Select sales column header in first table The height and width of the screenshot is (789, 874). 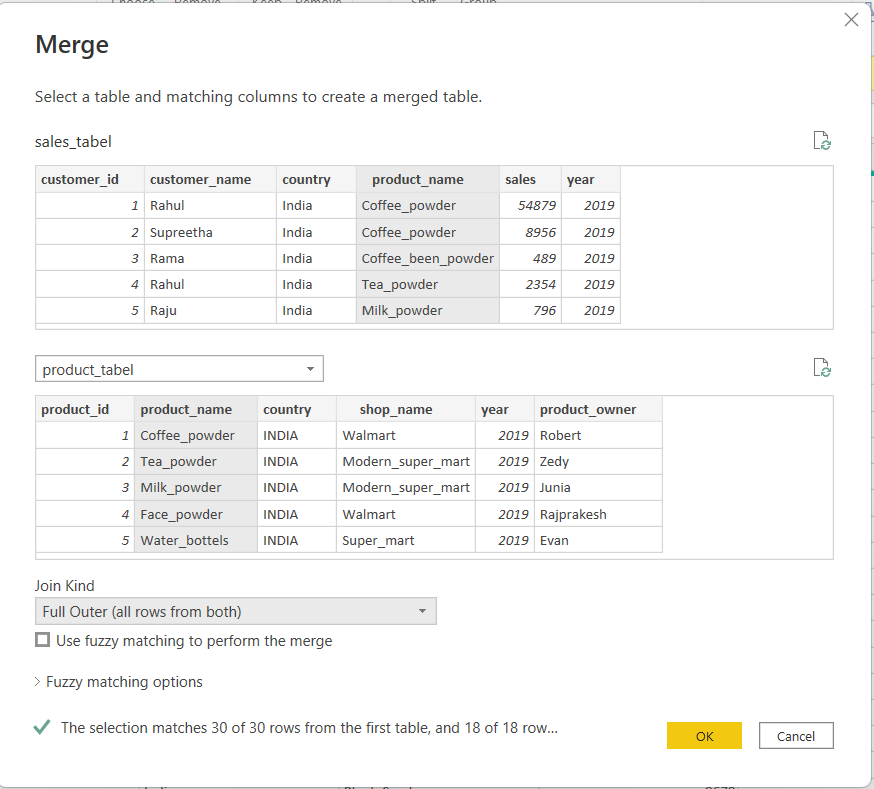pos(521,180)
